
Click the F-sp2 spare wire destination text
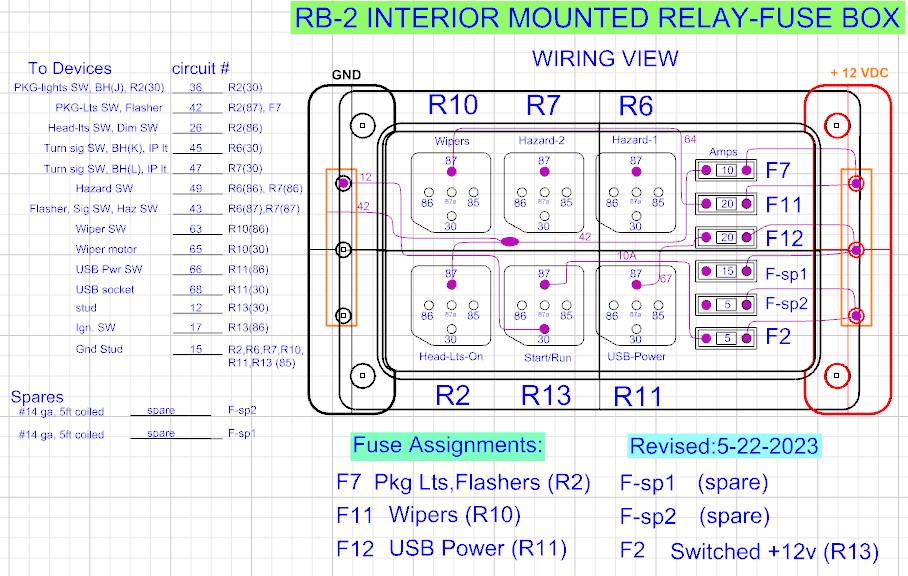[242, 410]
